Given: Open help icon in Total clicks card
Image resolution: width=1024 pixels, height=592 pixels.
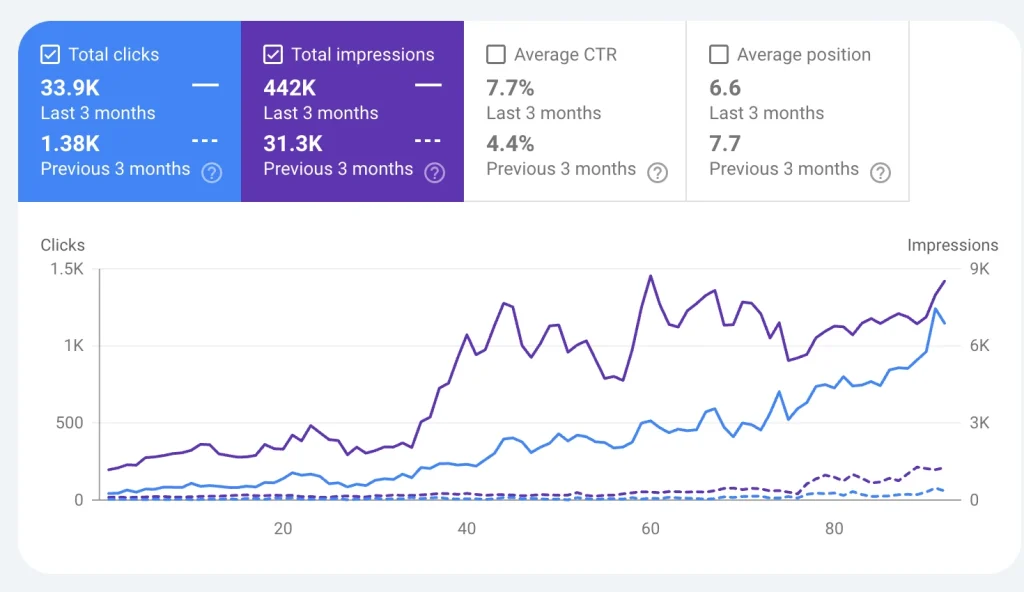Looking at the screenshot, I should pos(212,172).
